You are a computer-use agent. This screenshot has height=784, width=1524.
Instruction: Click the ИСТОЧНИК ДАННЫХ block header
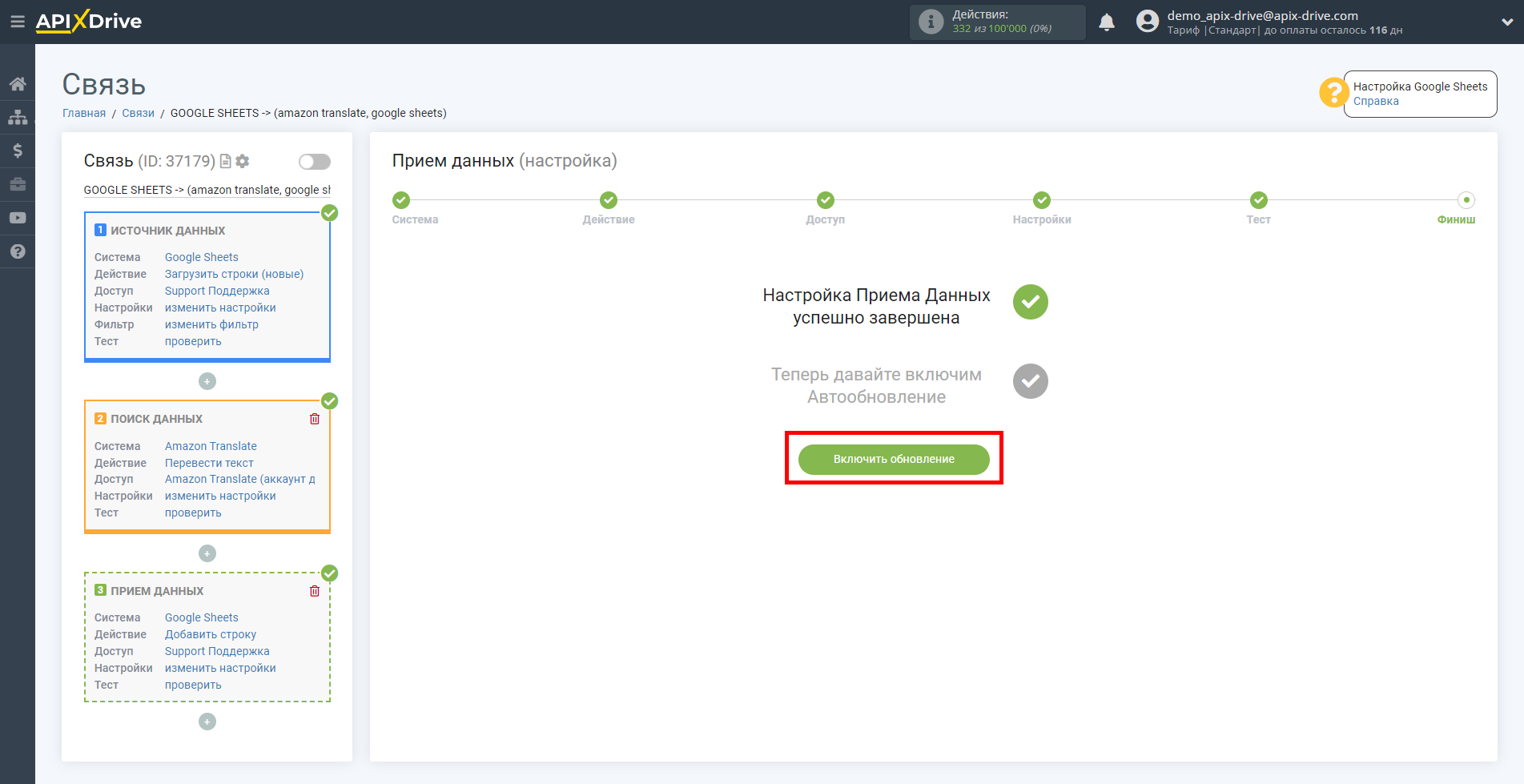(x=167, y=231)
